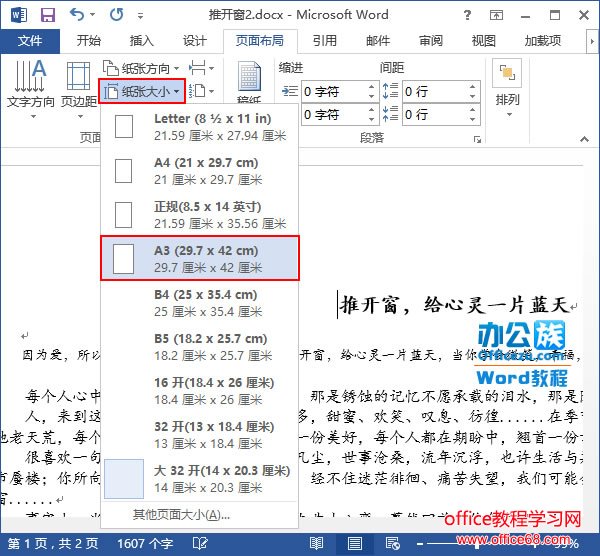The height and width of the screenshot is (556, 600).
Task: Click the spacing before field 0 行
Action: coord(435,91)
